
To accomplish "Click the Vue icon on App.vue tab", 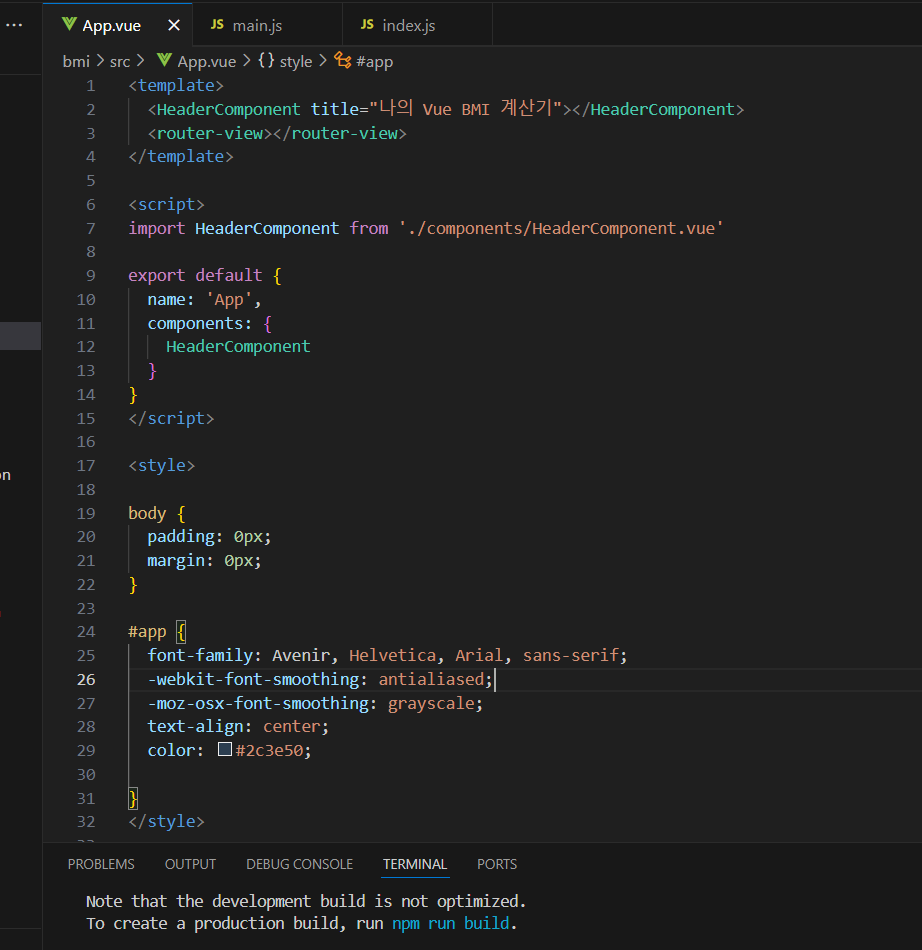I will pos(69,25).
